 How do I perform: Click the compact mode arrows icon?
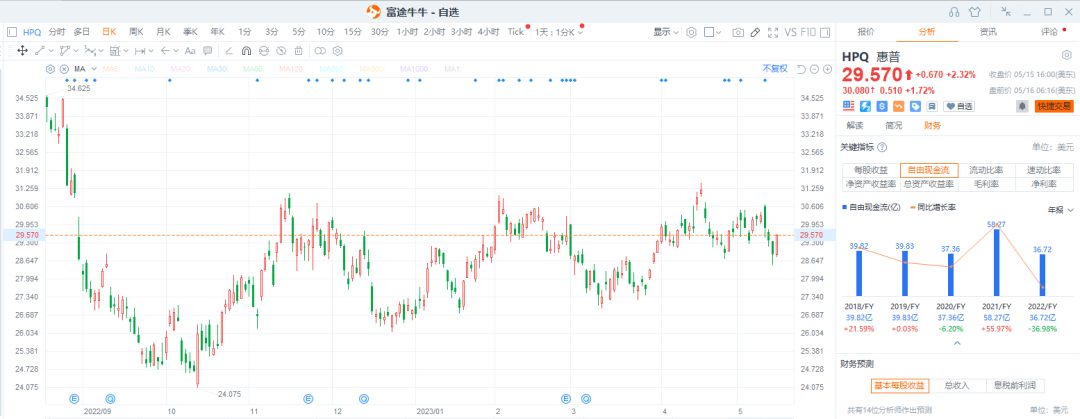click(x=1006, y=11)
